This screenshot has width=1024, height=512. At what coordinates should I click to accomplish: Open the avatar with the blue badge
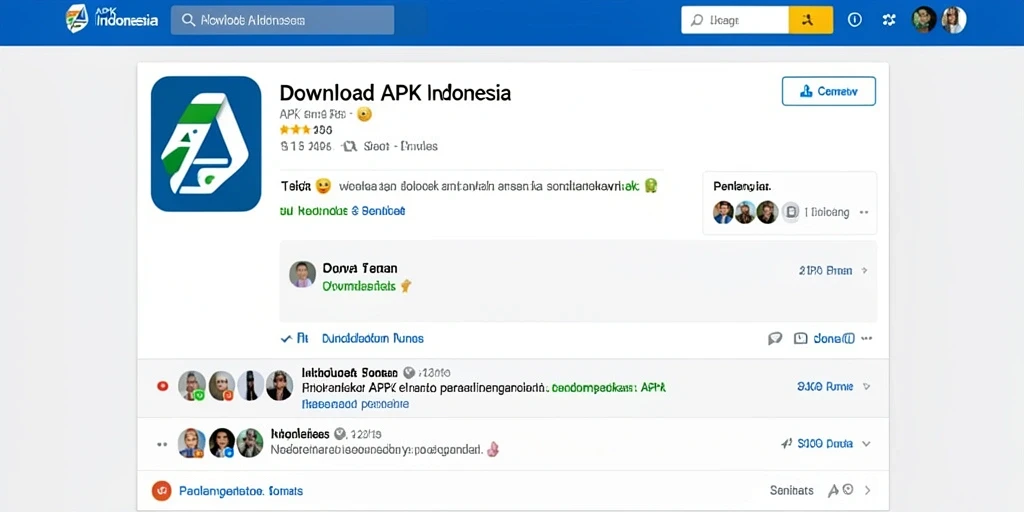click(x=222, y=443)
